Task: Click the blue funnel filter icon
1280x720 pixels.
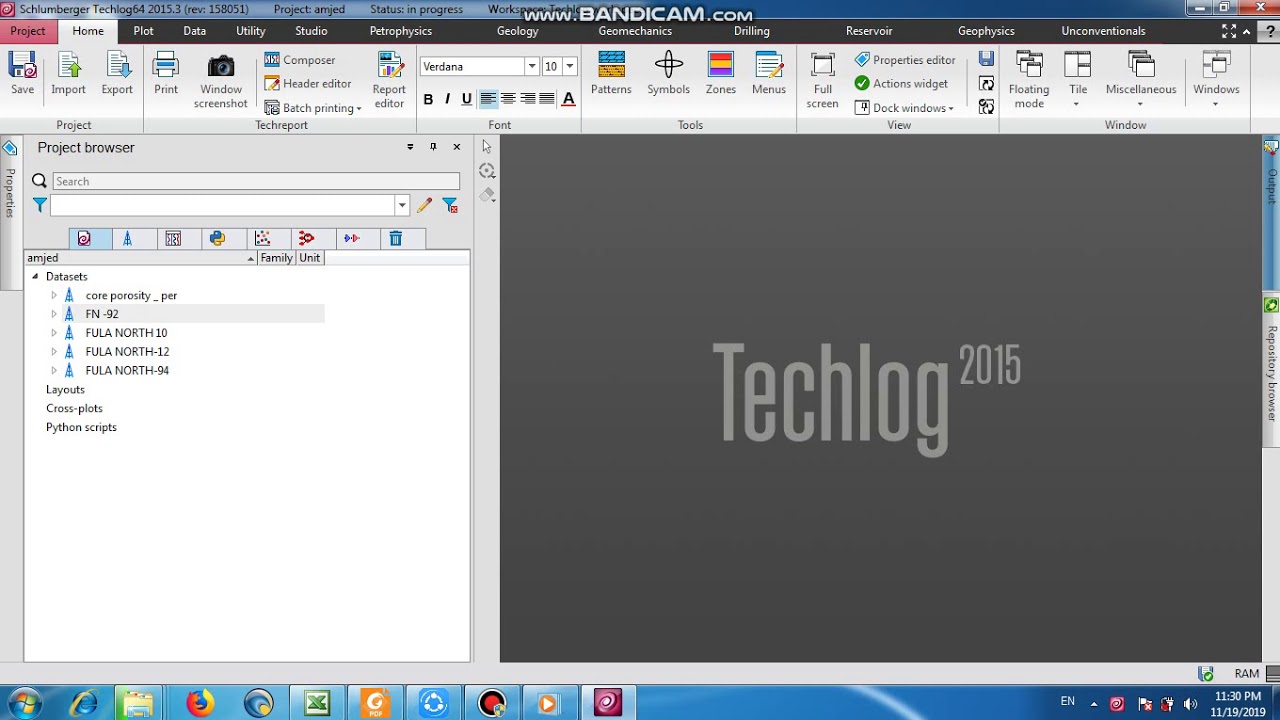Action: [x=39, y=205]
